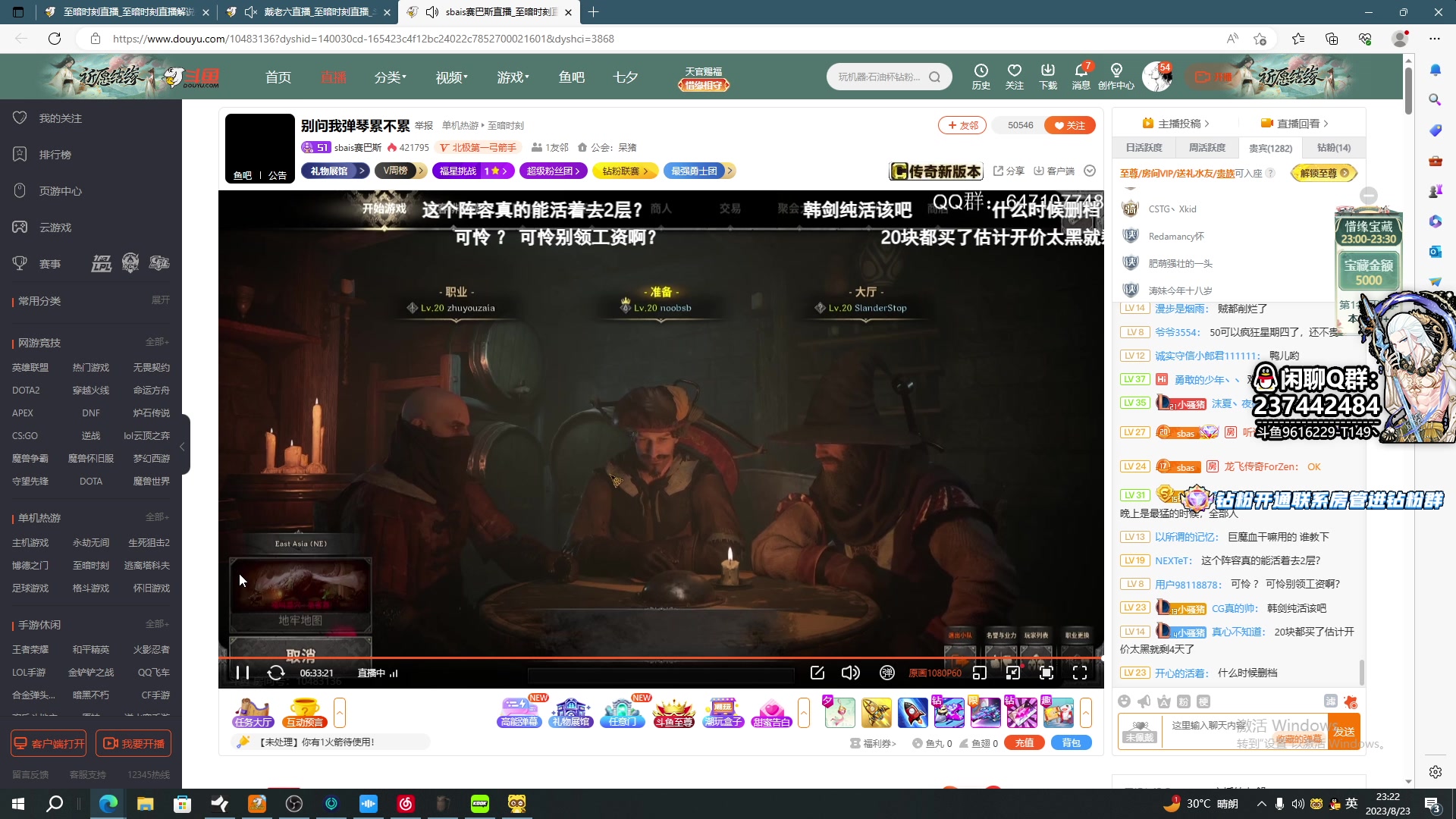The width and height of the screenshot is (1456, 819).
Task: Open Microsoft Edge from taskbar
Action: pyautogui.click(x=108, y=804)
